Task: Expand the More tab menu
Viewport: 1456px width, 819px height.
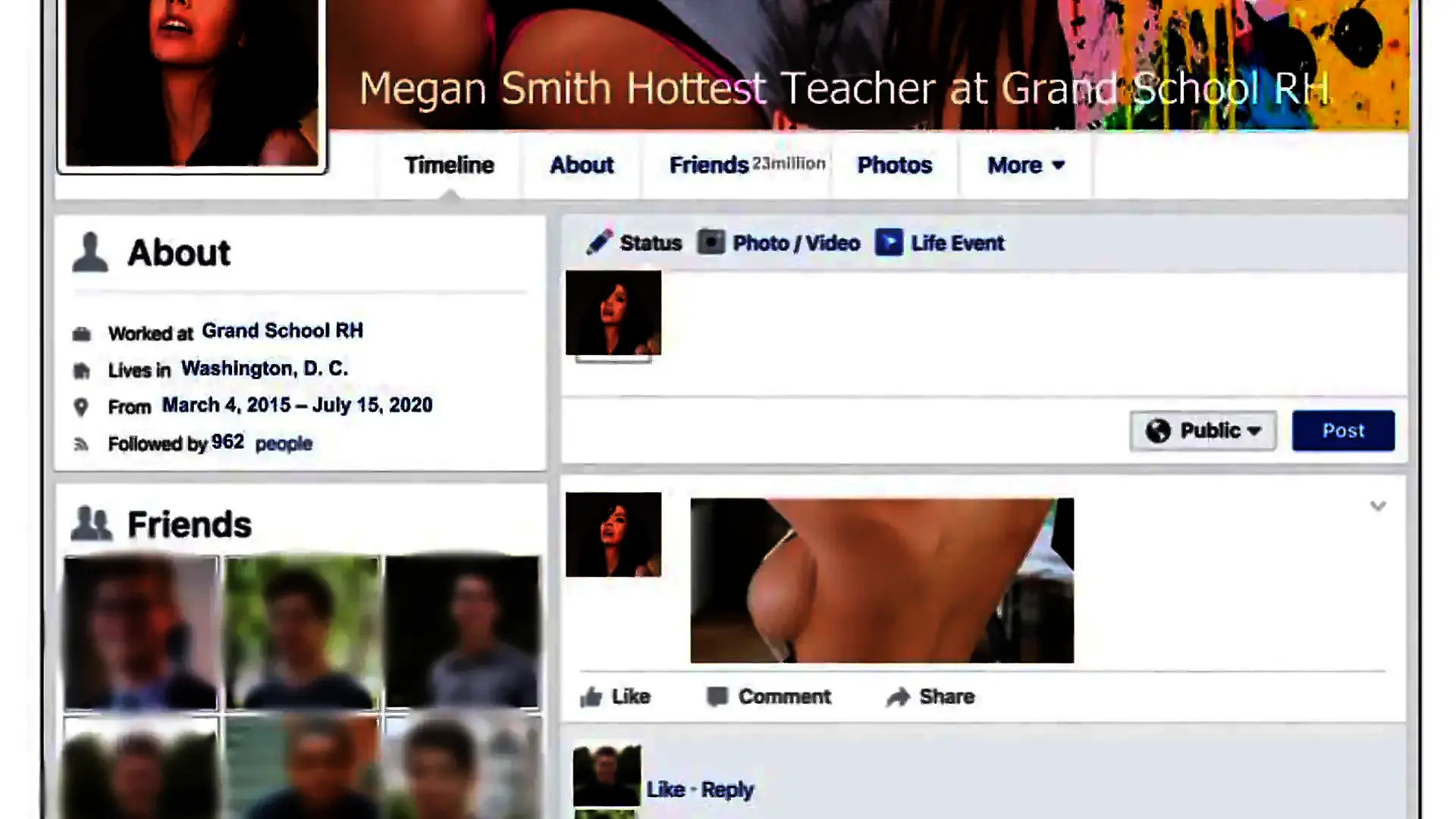Action: click(1026, 165)
